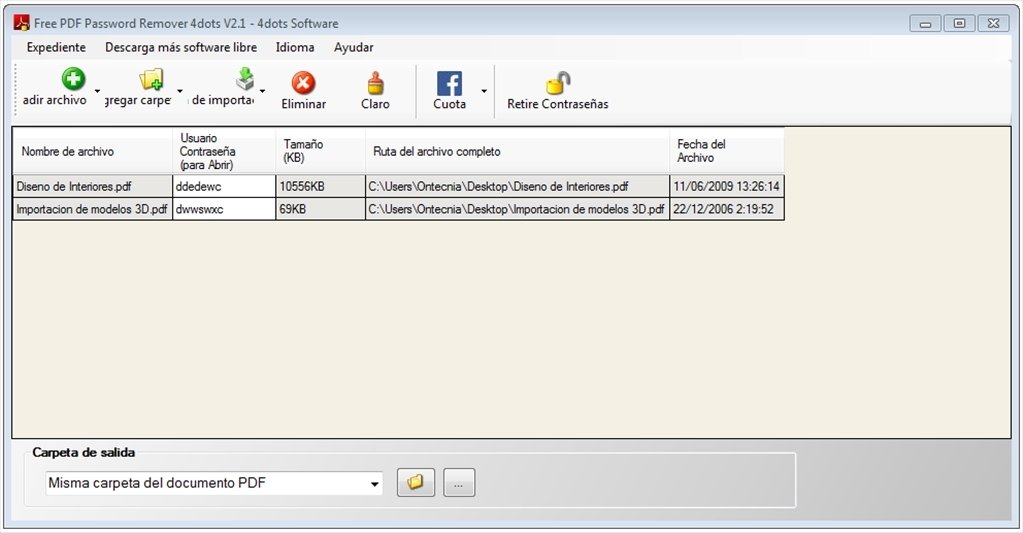Click date cell 22/12/2006 2:19:52
The image size is (1023, 533).
click(x=727, y=209)
